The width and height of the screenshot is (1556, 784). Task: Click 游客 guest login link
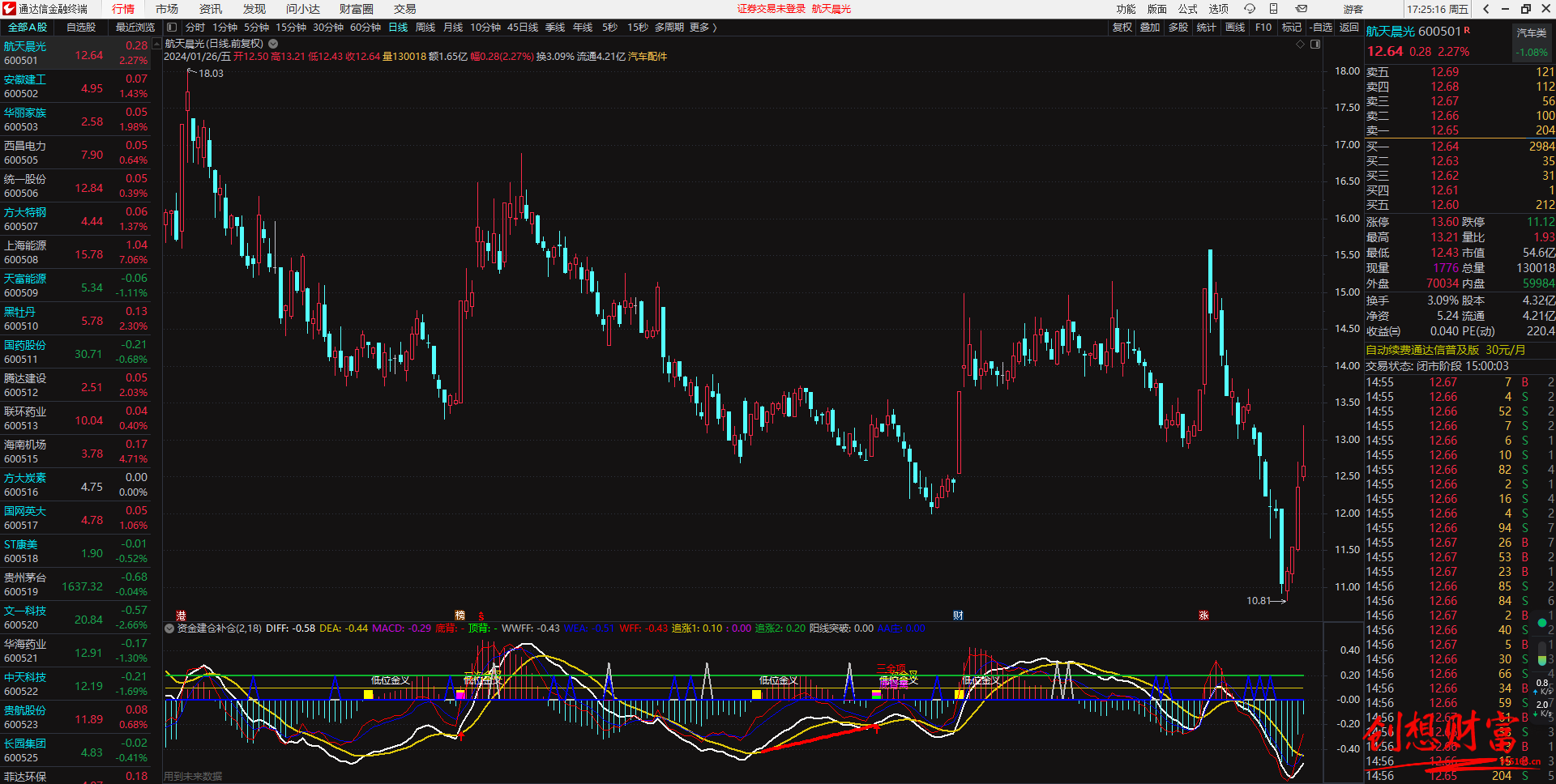(x=1353, y=9)
